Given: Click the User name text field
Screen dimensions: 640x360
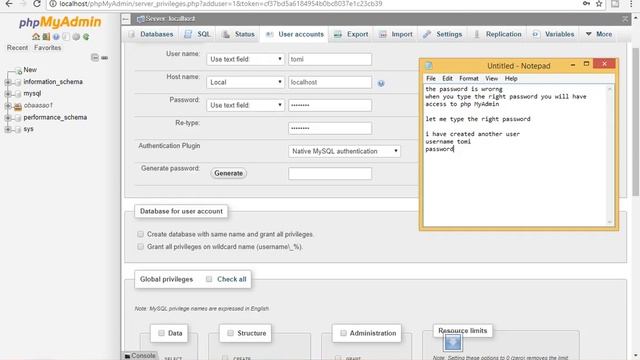Looking at the screenshot, I should click(330, 59).
